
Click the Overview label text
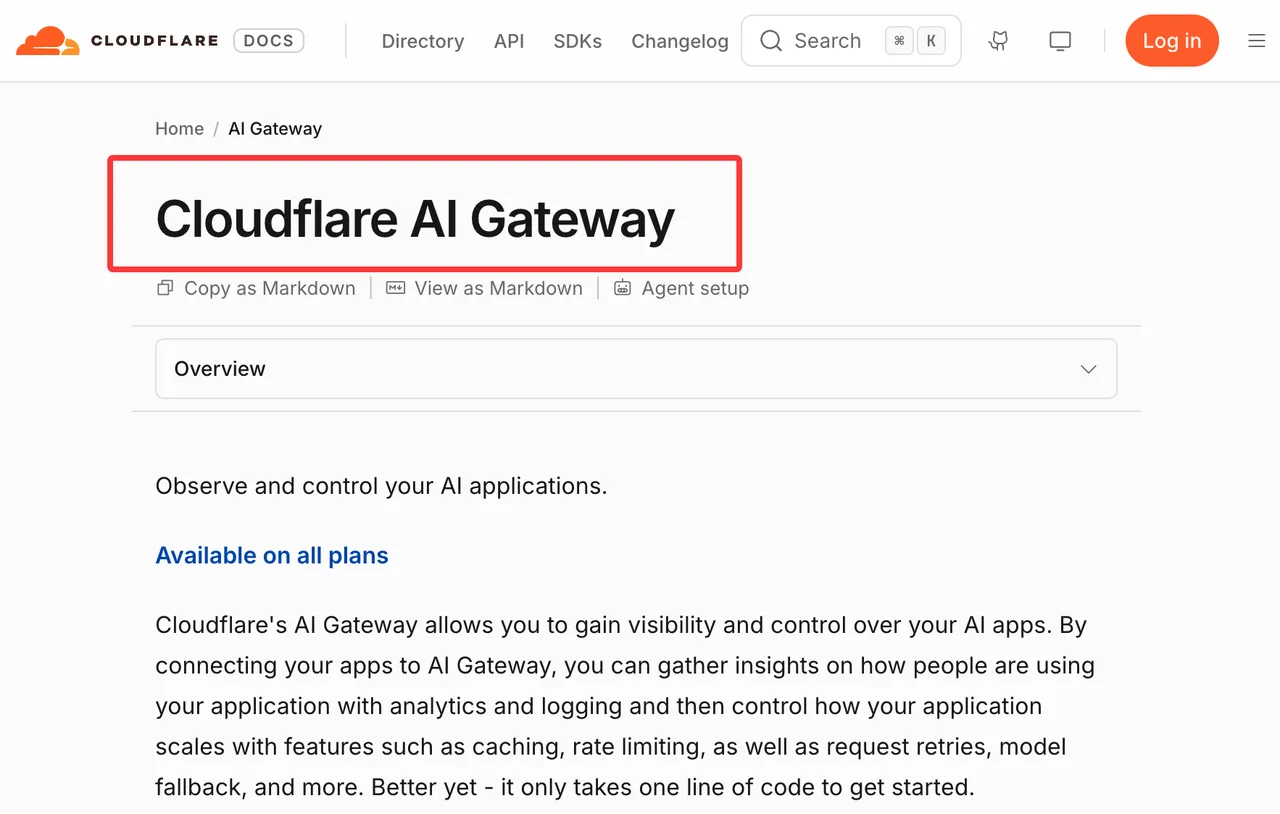tap(220, 369)
